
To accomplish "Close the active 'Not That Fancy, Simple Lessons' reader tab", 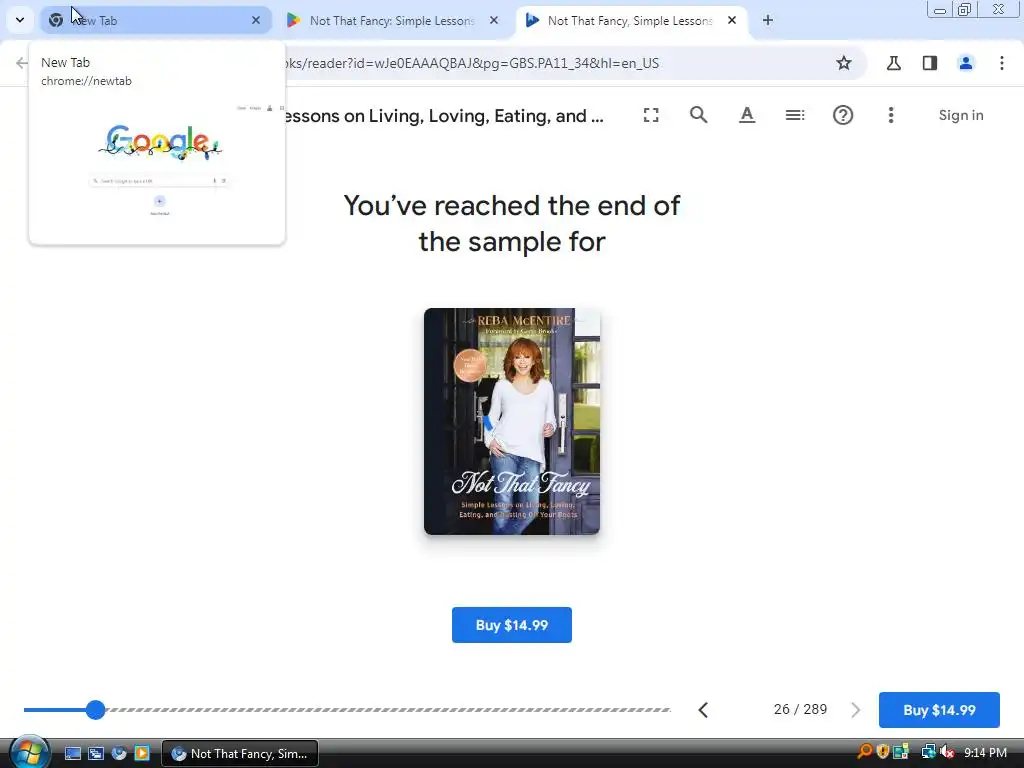I will (732, 20).
